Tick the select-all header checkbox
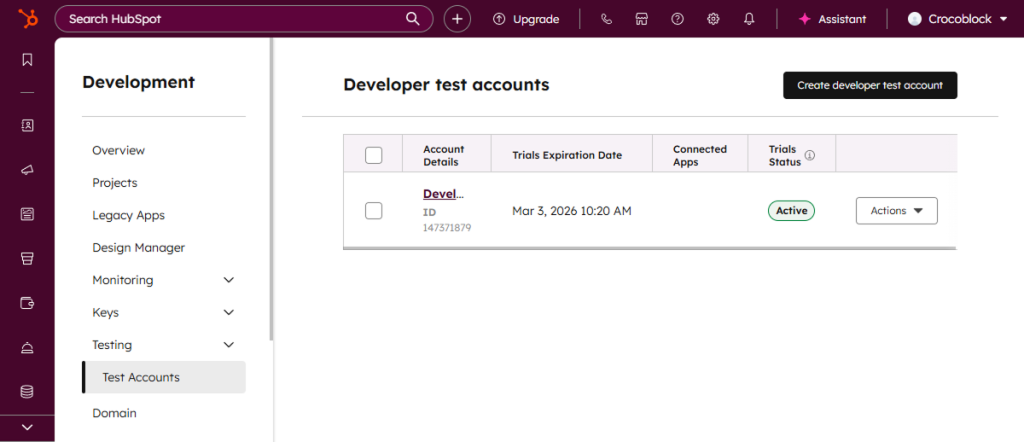Viewport: 1024px width, 442px height. [374, 155]
